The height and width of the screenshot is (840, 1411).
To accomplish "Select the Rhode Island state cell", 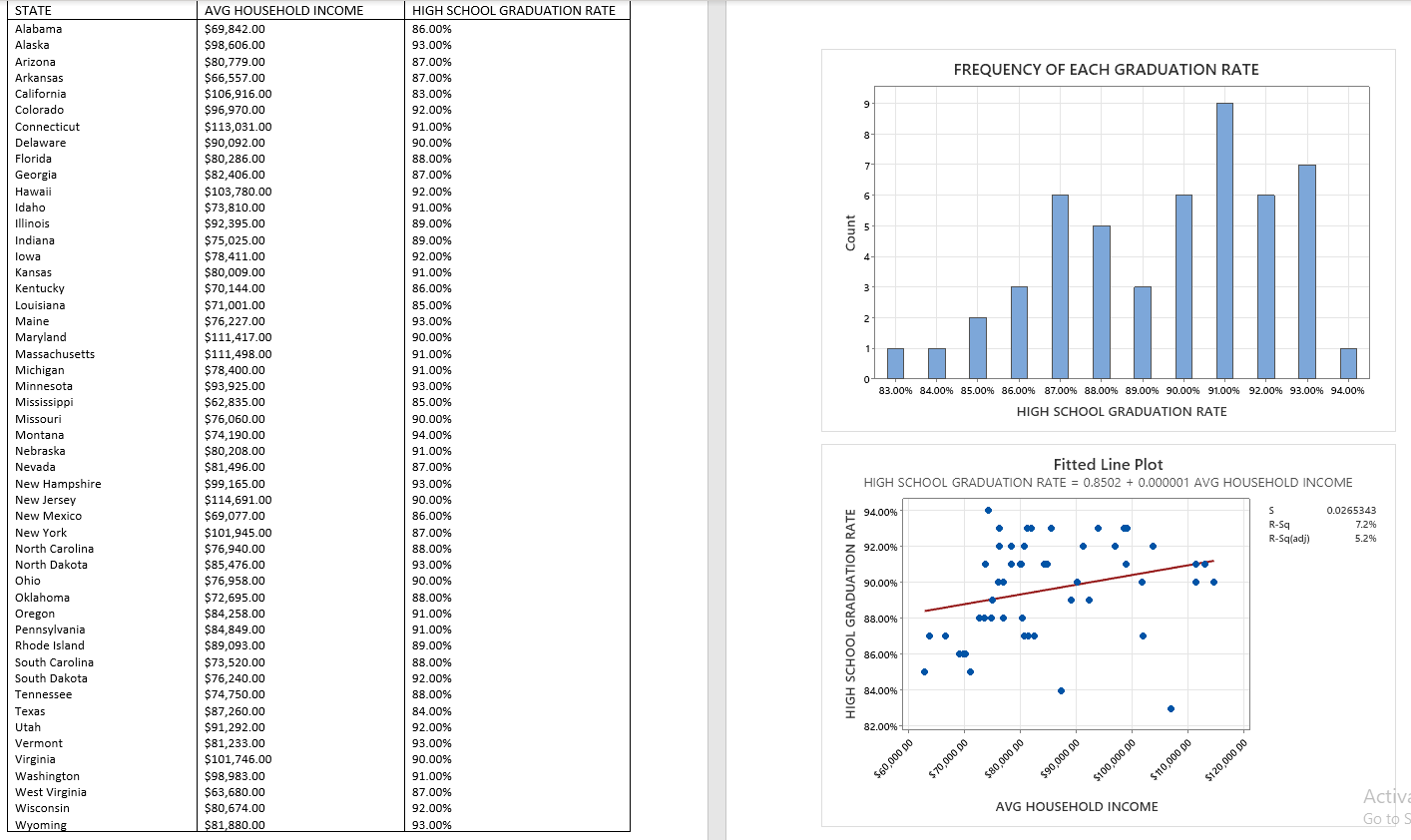I will [50, 645].
